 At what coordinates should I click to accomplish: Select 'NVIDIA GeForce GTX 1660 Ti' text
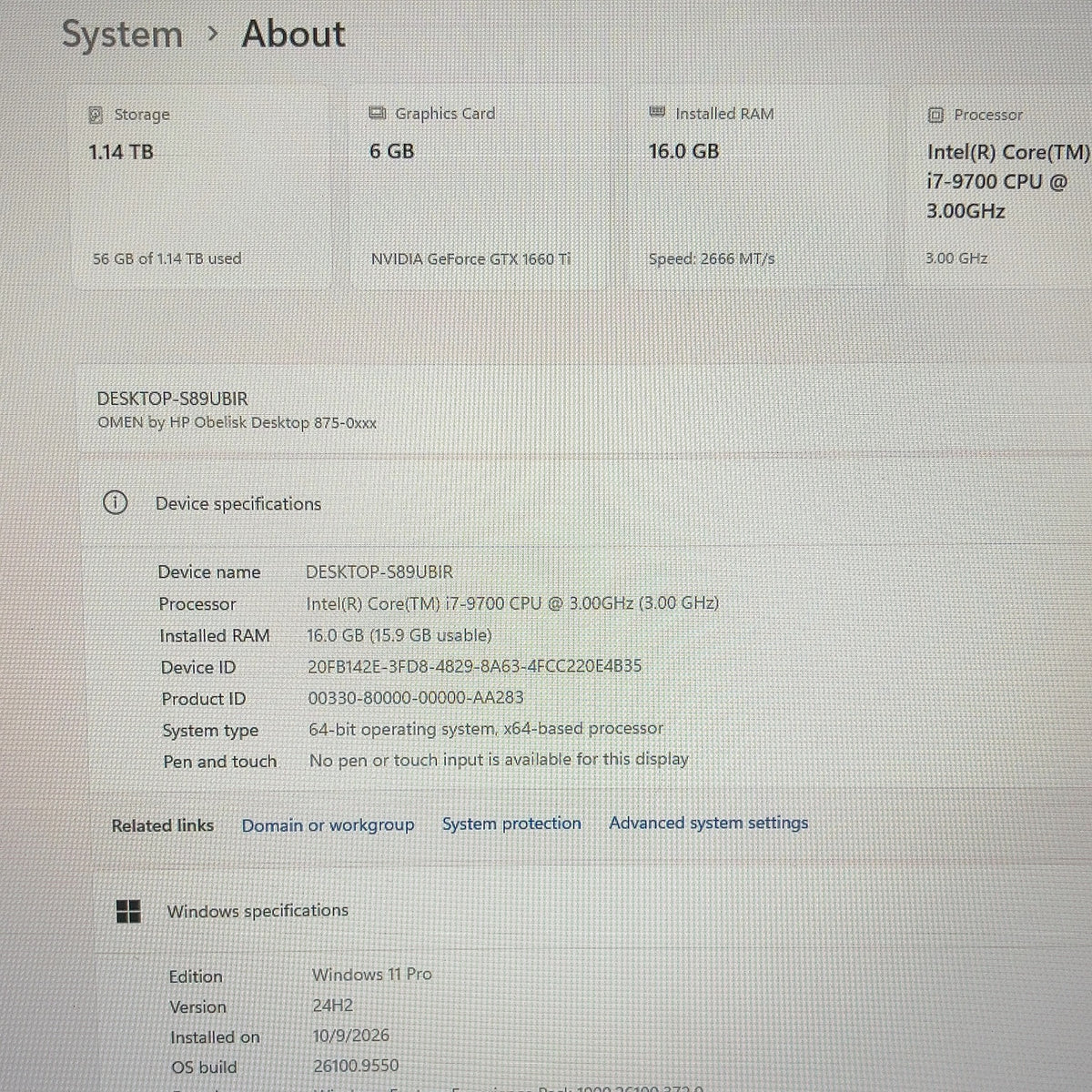[x=470, y=259]
